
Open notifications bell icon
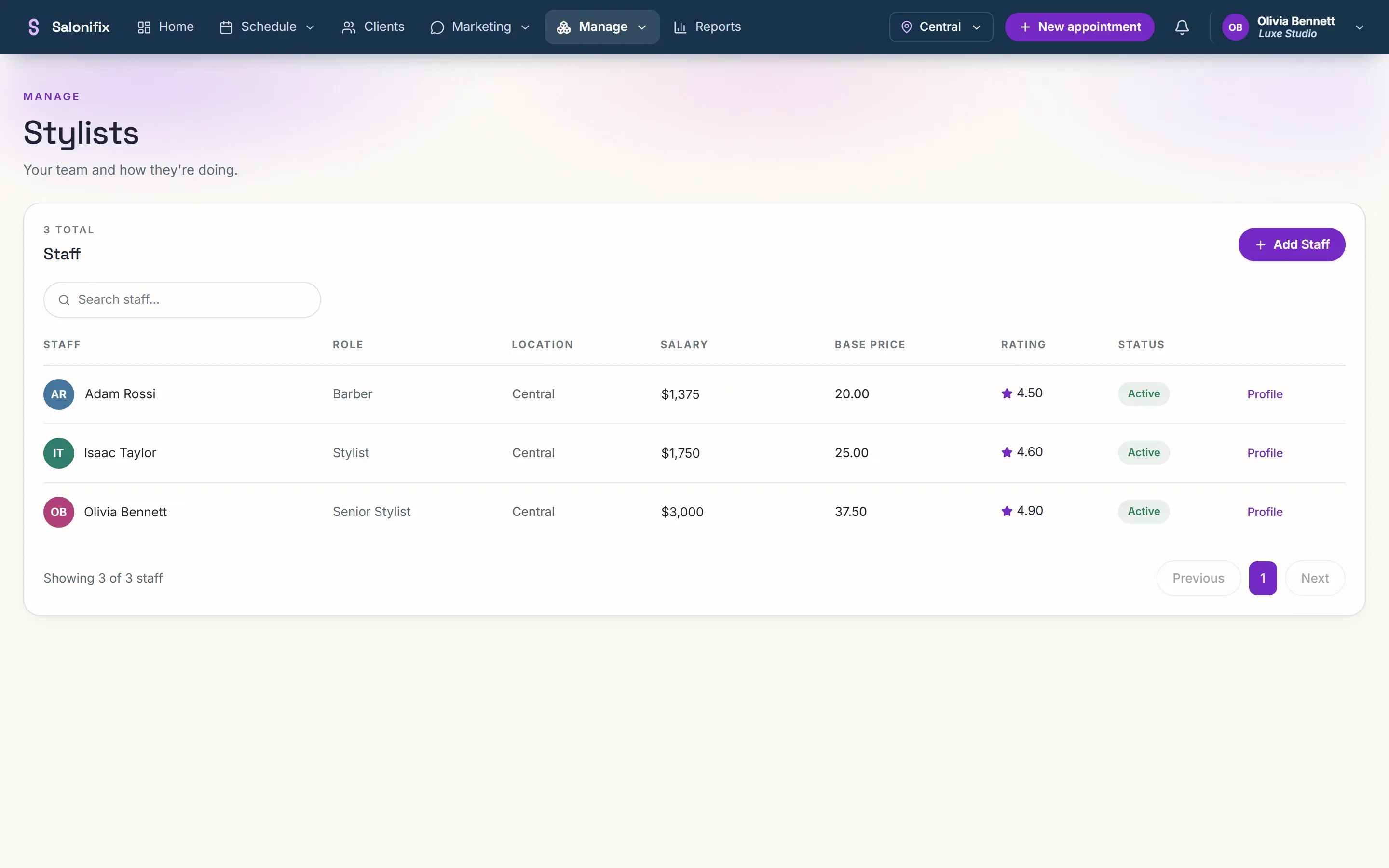click(x=1182, y=27)
